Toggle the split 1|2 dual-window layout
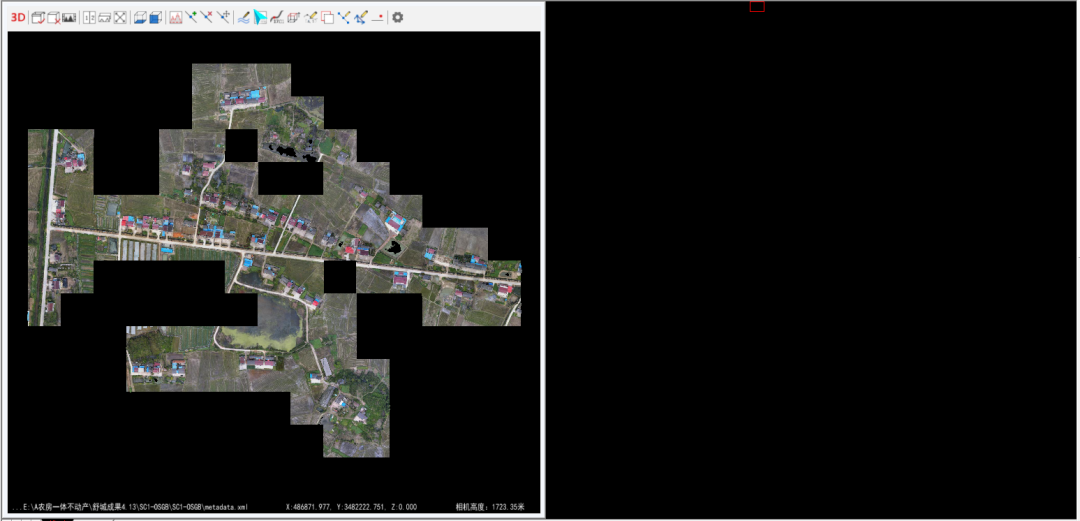This screenshot has height=521, width=1080. tap(89, 17)
